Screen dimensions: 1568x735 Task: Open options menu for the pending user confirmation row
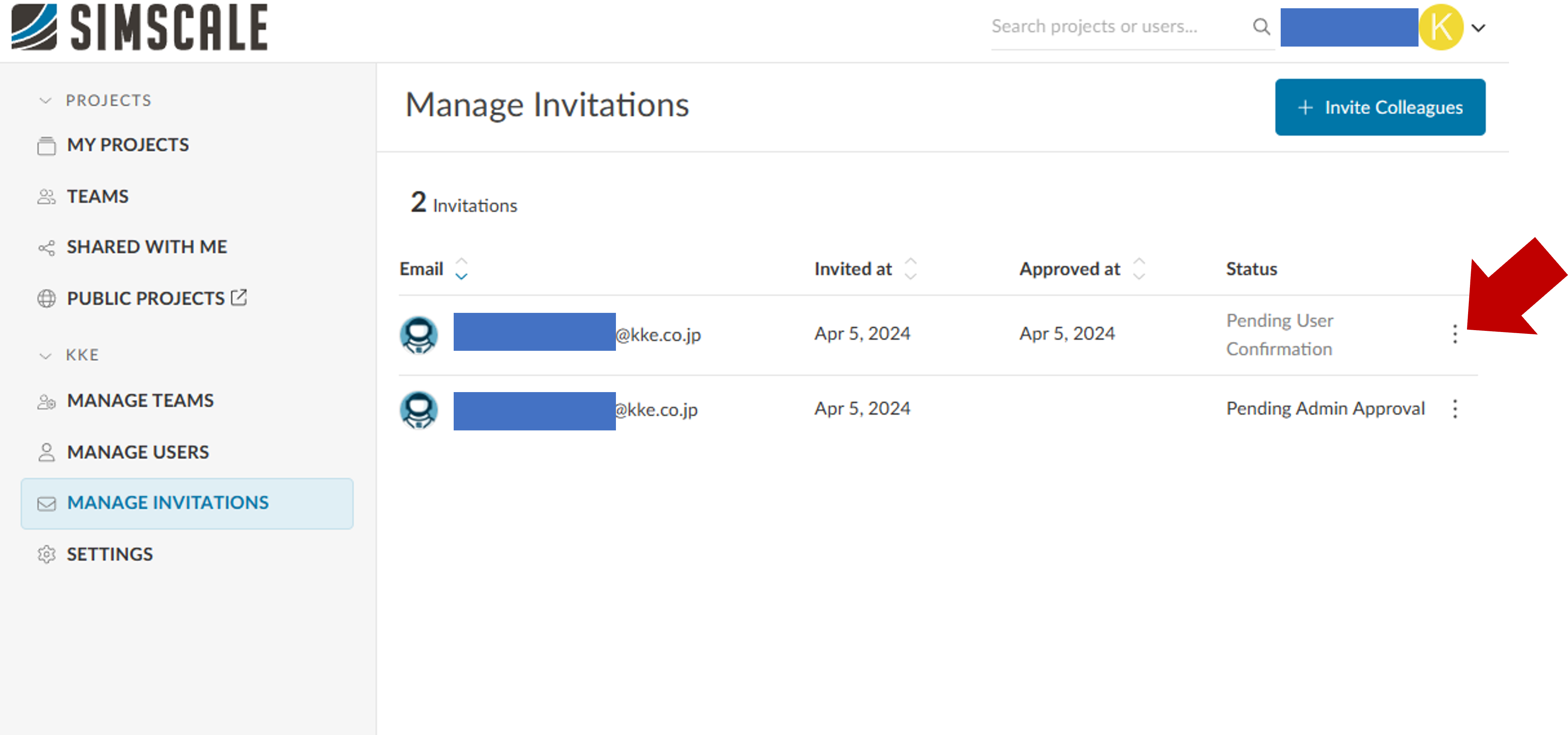[1455, 334]
